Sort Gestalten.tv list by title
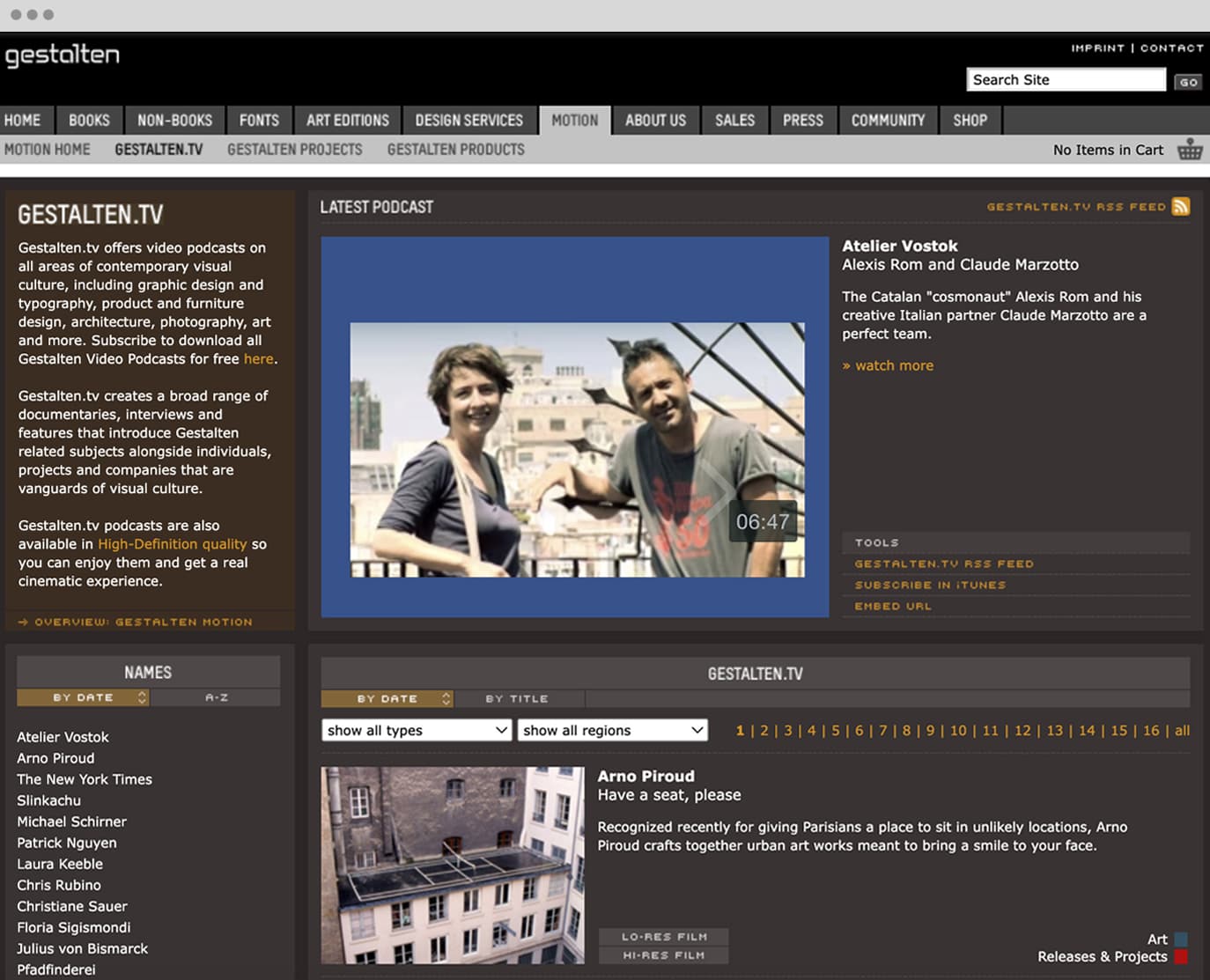Screen dimensions: 1210x980 pyautogui.click(x=517, y=698)
